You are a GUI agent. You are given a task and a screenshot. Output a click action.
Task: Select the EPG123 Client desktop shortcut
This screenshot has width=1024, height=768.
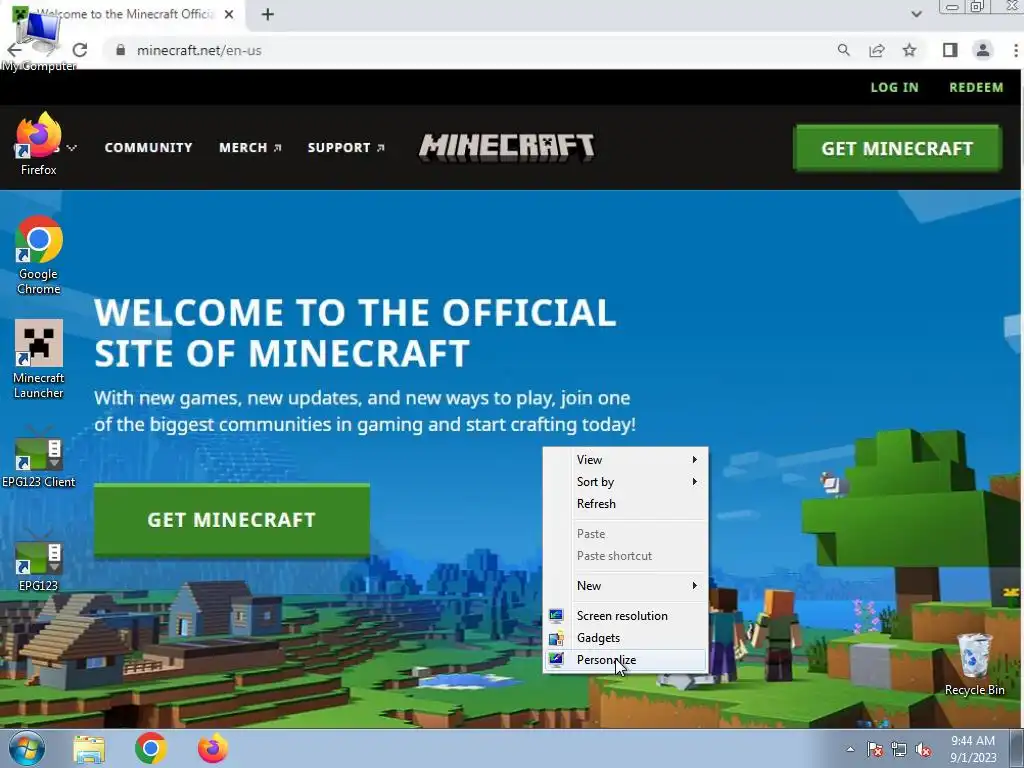pos(39,457)
